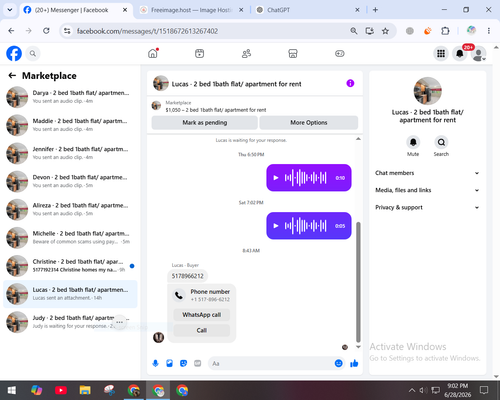The width and height of the screenshot is (500, 400).
Task: Click the waveform of the 0:05 voice message
Action: point(305,226)
